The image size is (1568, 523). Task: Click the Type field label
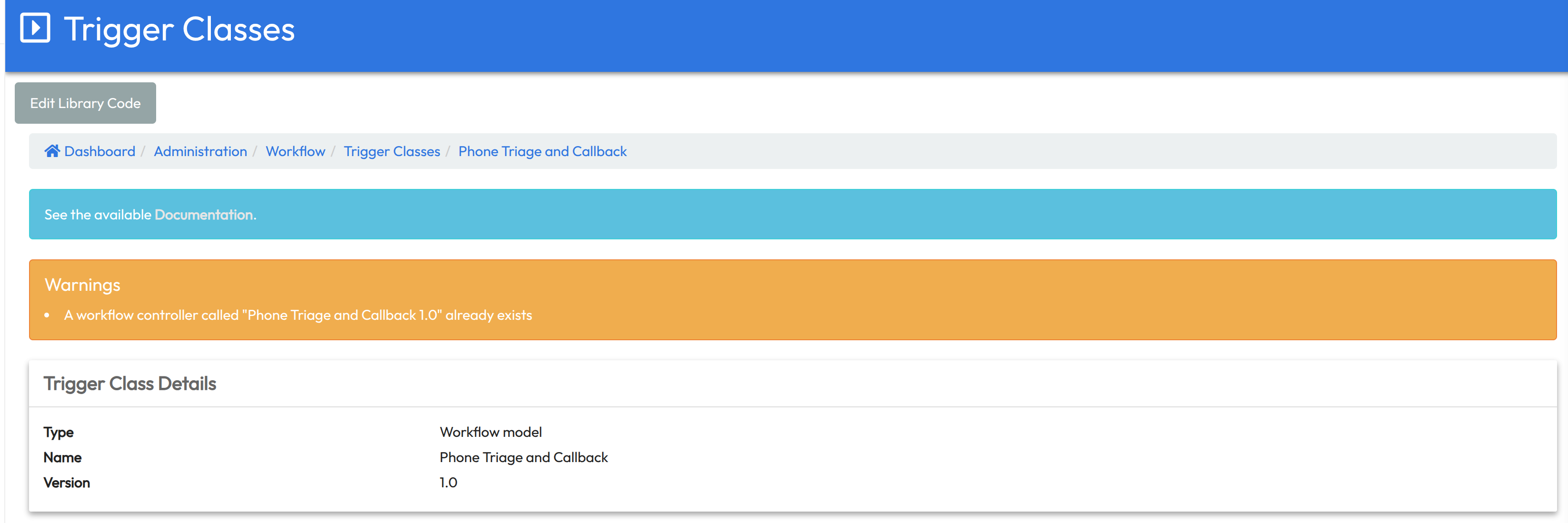point(59,432)
